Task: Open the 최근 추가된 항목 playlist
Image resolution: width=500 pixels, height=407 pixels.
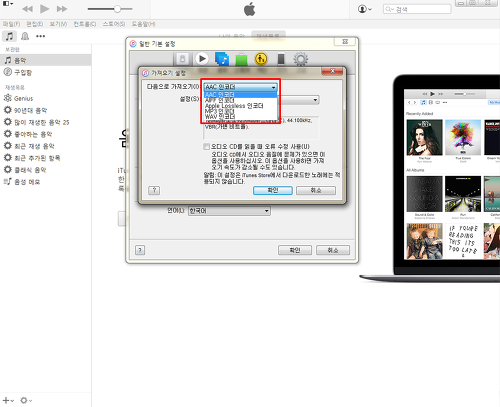Action: click(45, 158)
